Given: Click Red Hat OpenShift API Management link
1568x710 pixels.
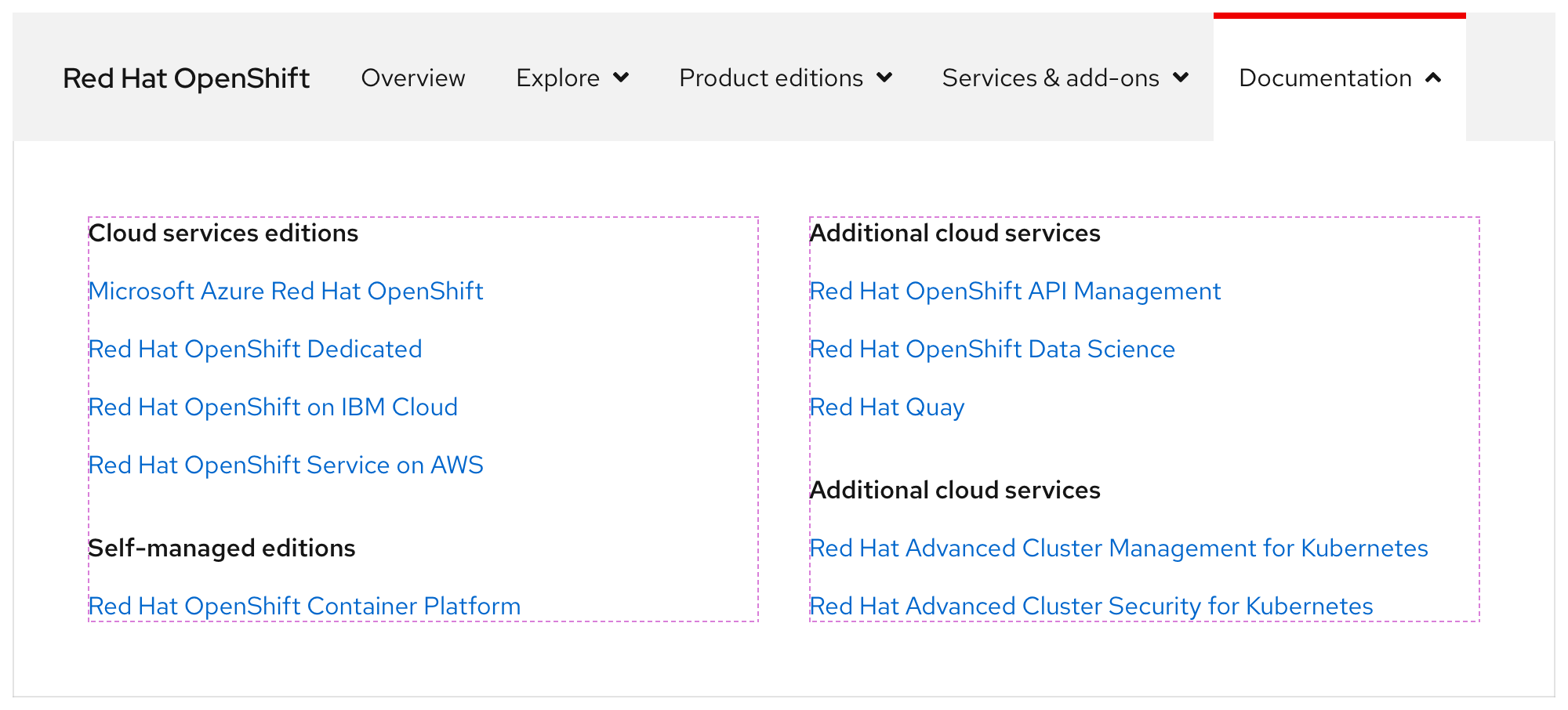Looking at the screenshot, I should click(1014, 292).
